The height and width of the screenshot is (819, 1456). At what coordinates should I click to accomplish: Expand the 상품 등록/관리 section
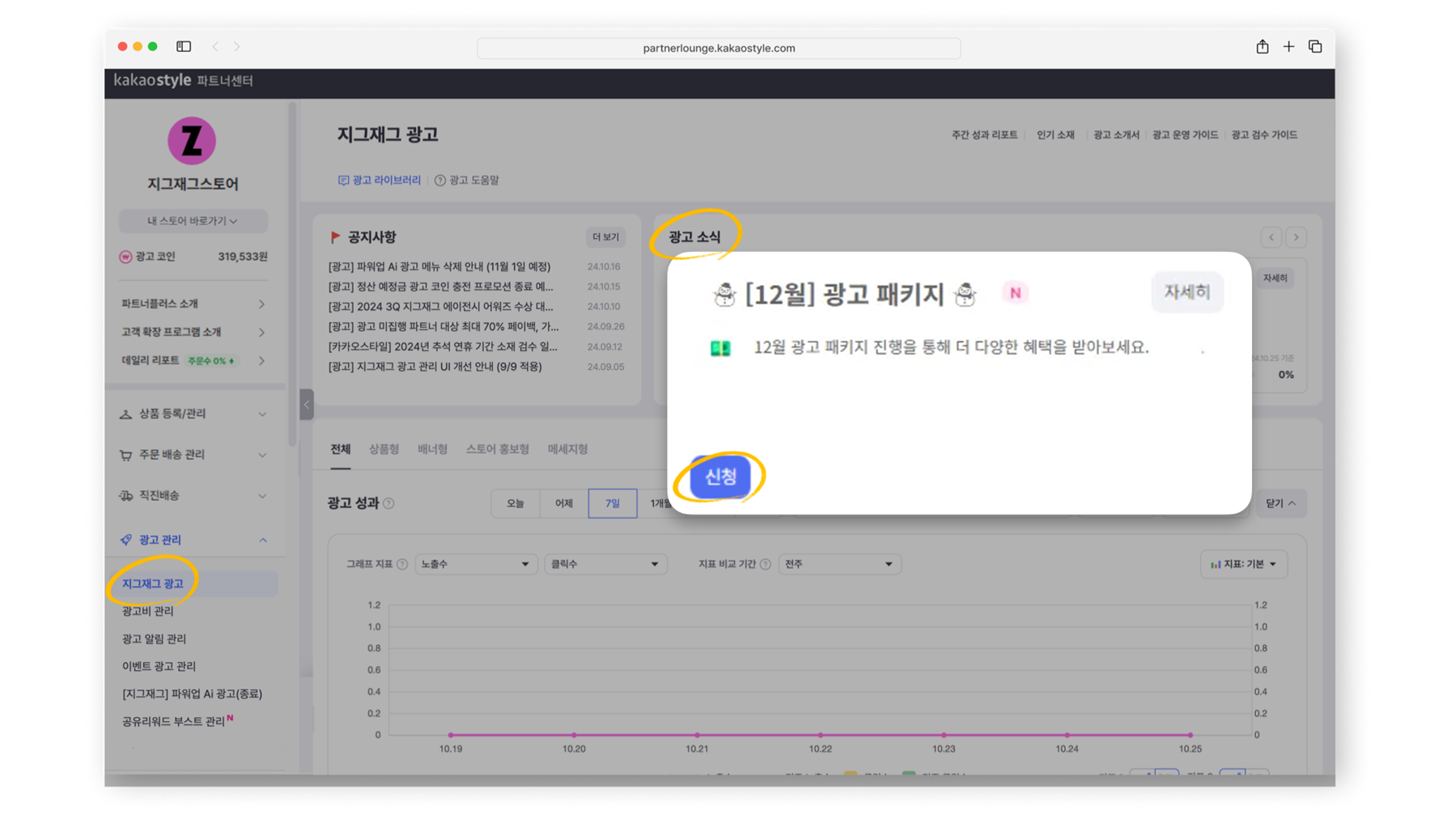click(193, 414)
